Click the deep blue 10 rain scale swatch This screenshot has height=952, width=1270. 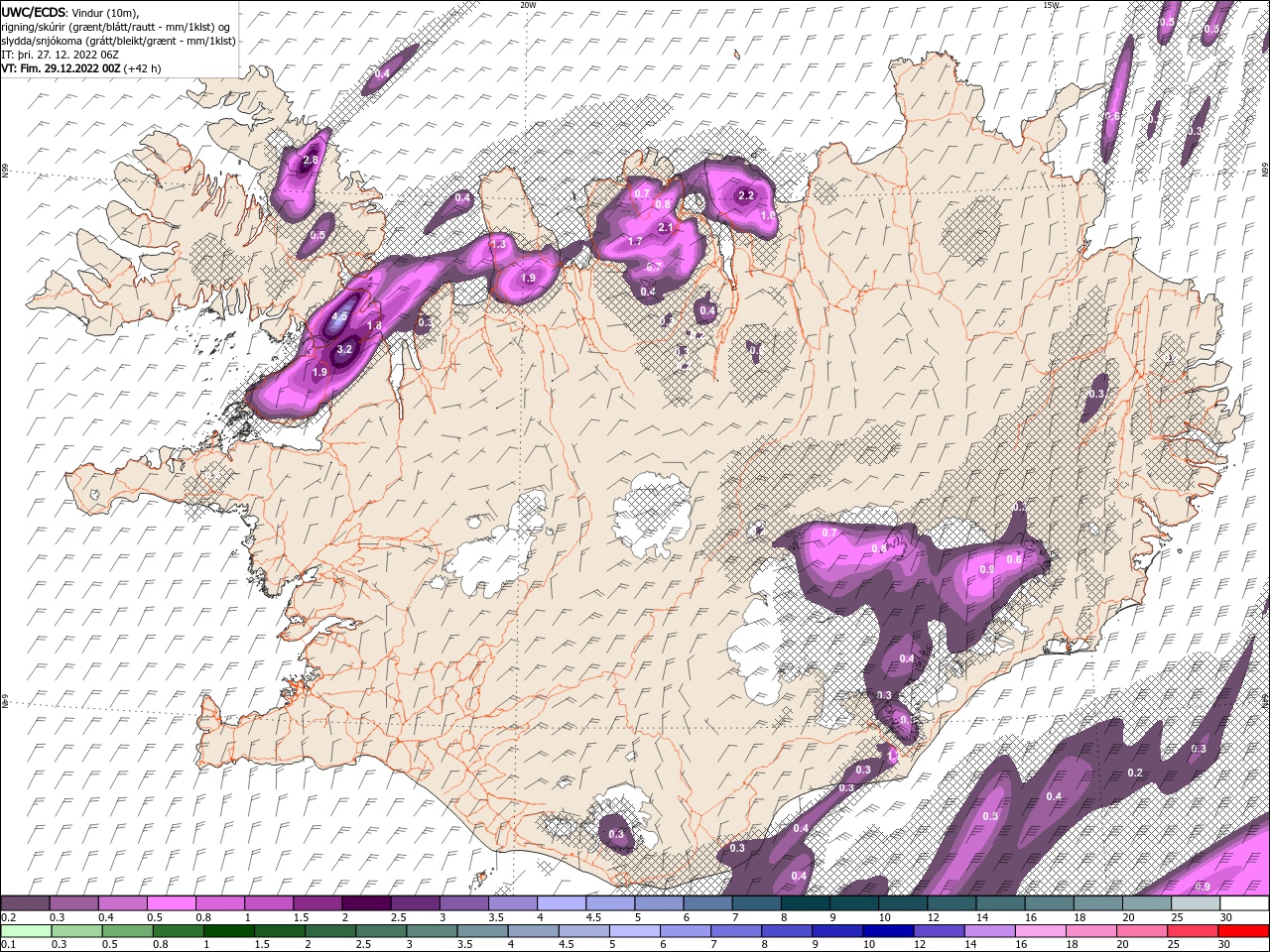click(887, 931)
